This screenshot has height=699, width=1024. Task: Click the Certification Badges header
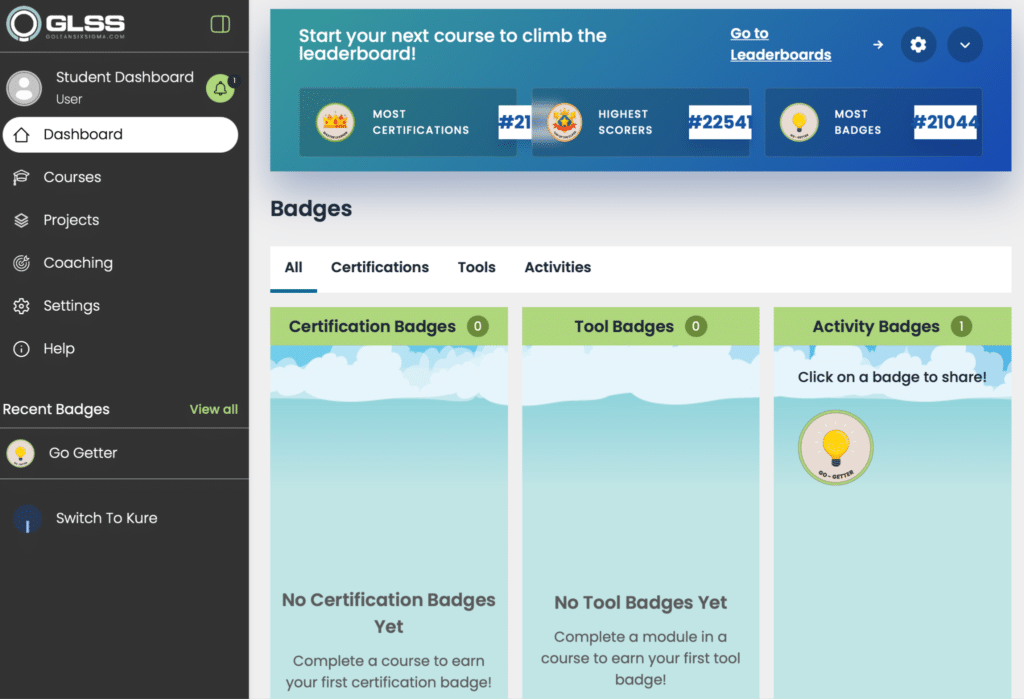pos(389,327)
